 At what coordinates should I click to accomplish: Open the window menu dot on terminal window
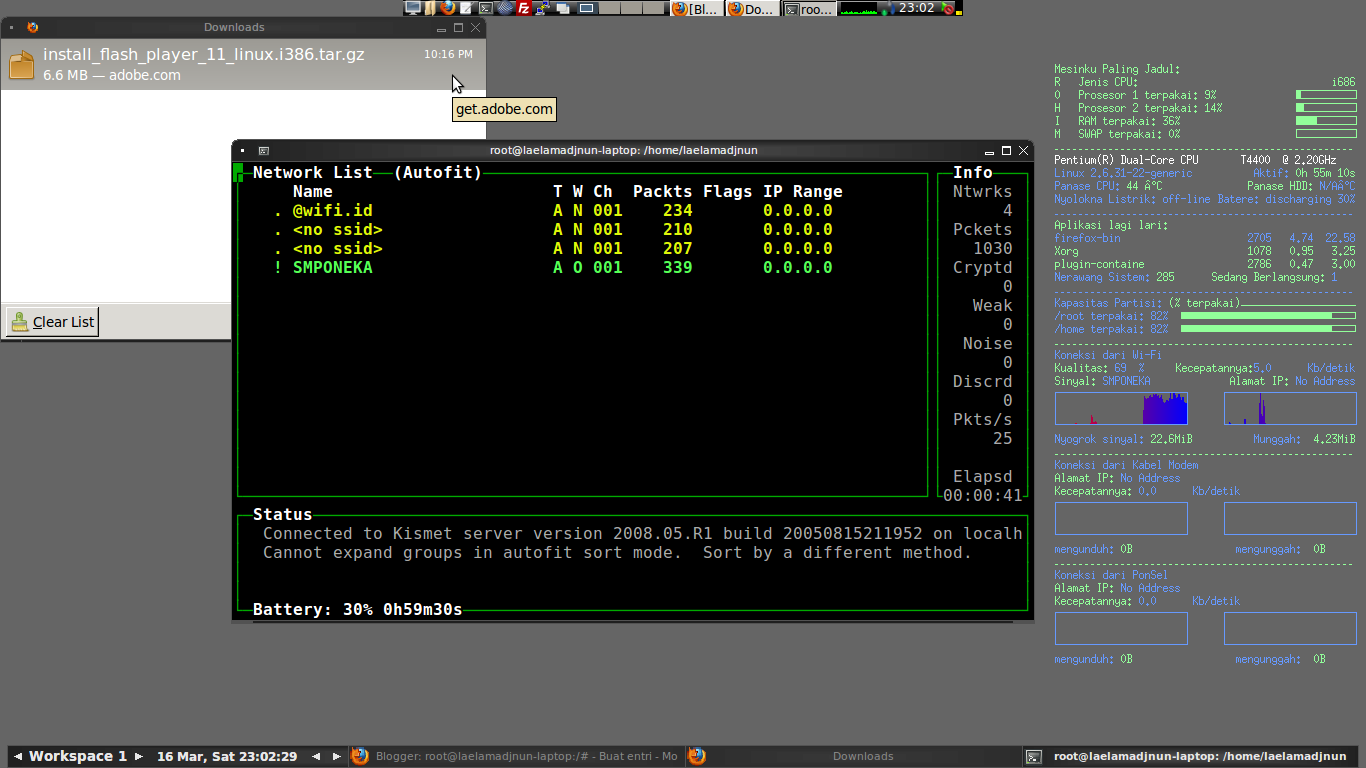point(243,150)
